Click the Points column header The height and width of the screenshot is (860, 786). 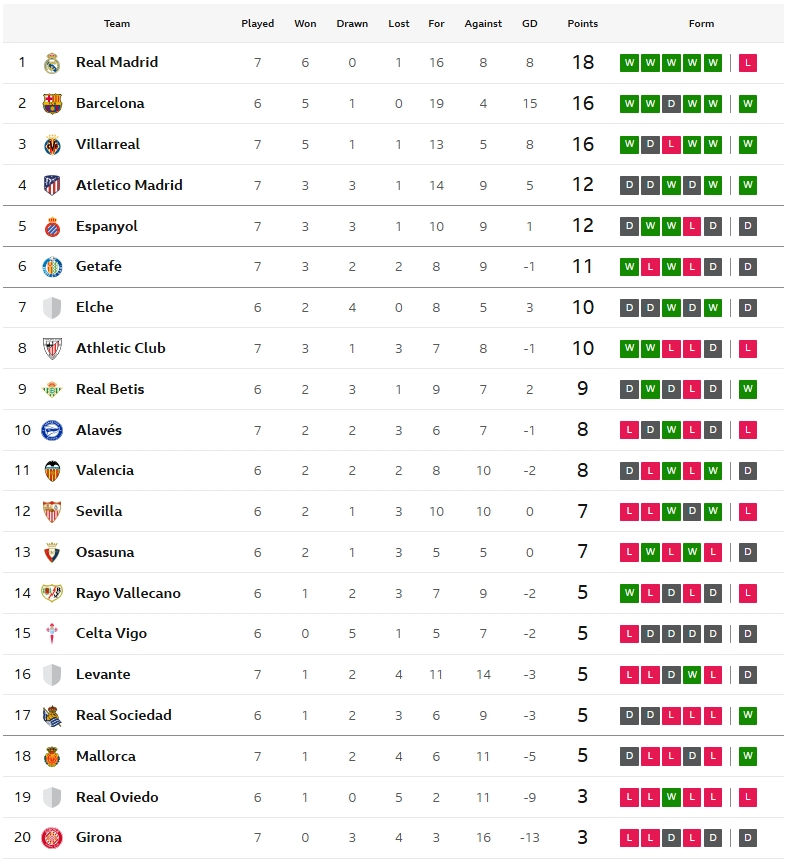[x=582, y=24]
